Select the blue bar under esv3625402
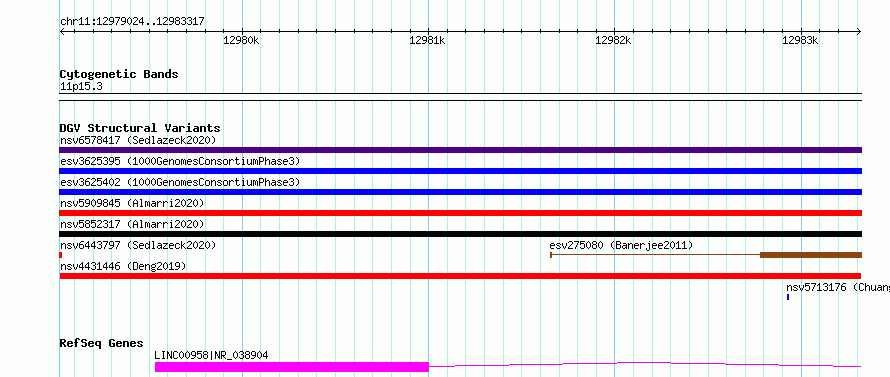 [x=461, y=192]
